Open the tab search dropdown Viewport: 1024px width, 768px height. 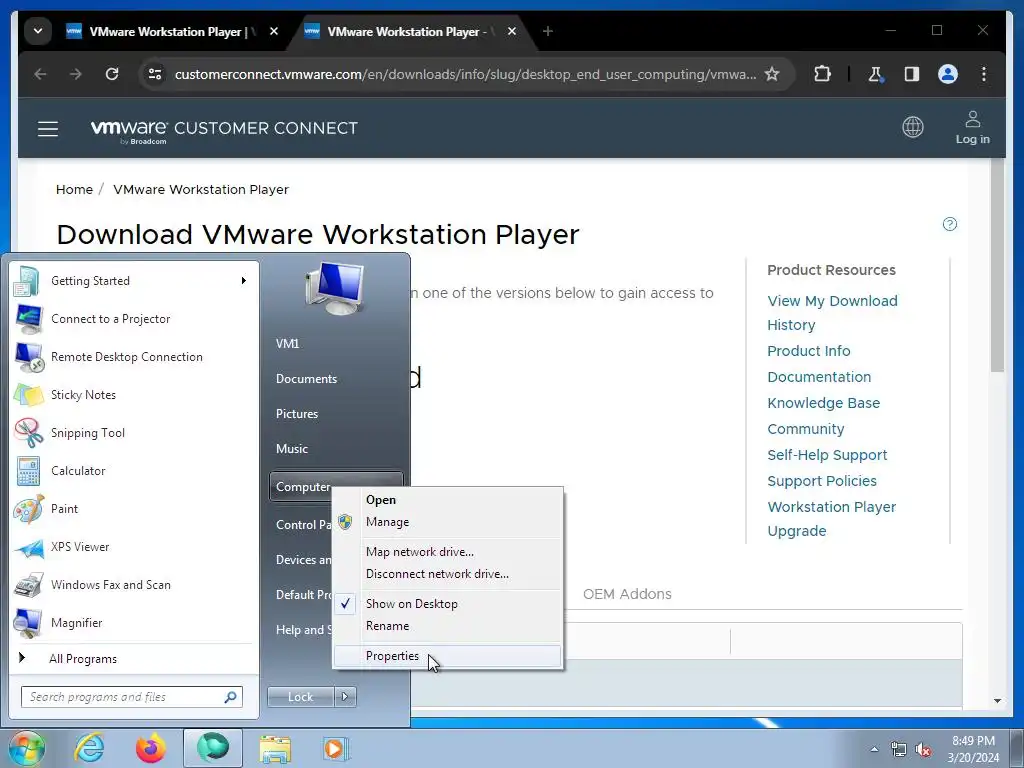click(38, 31)
